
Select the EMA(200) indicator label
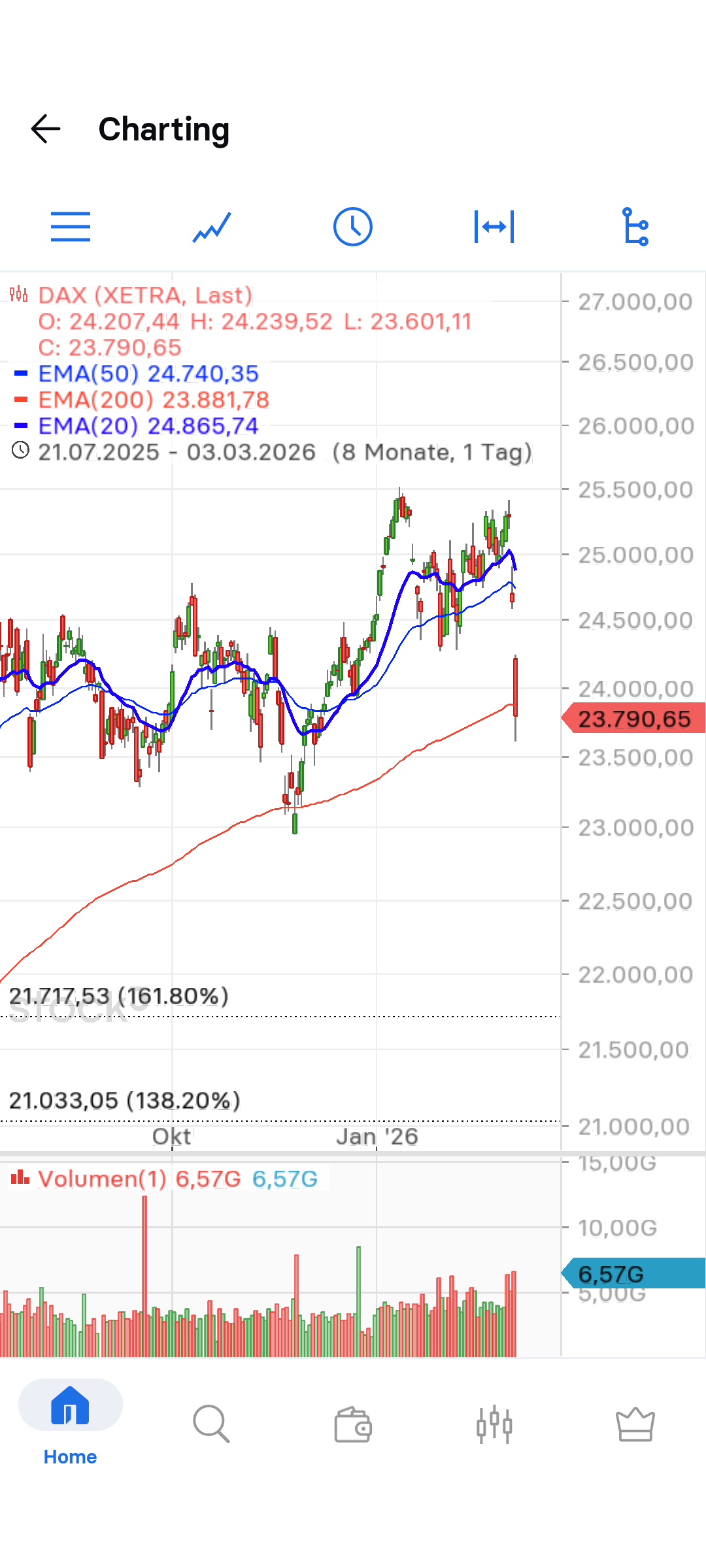click(x=153, y=400)
